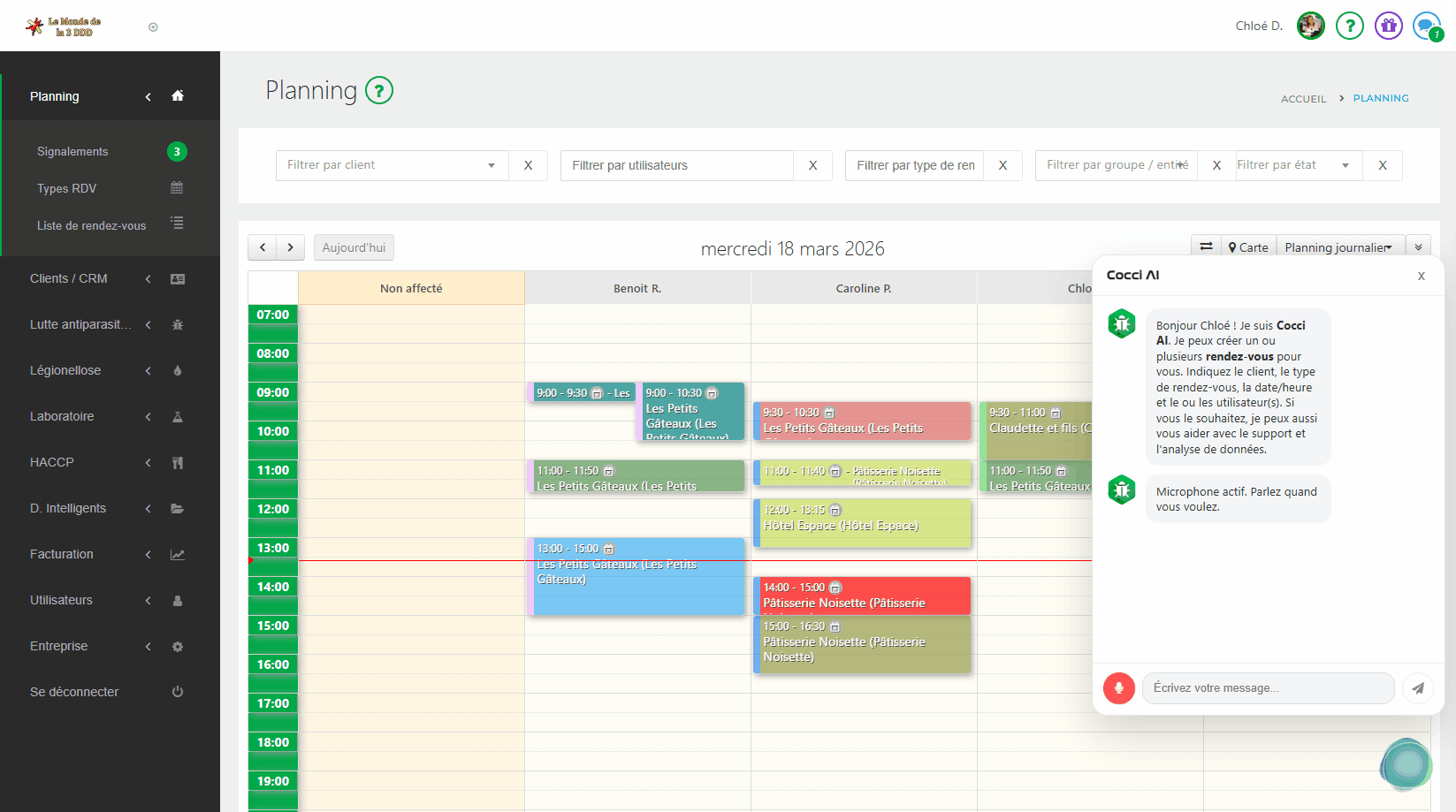
Task: Click the microphone button in Cocci AI chat
Action: [1118, 688]
